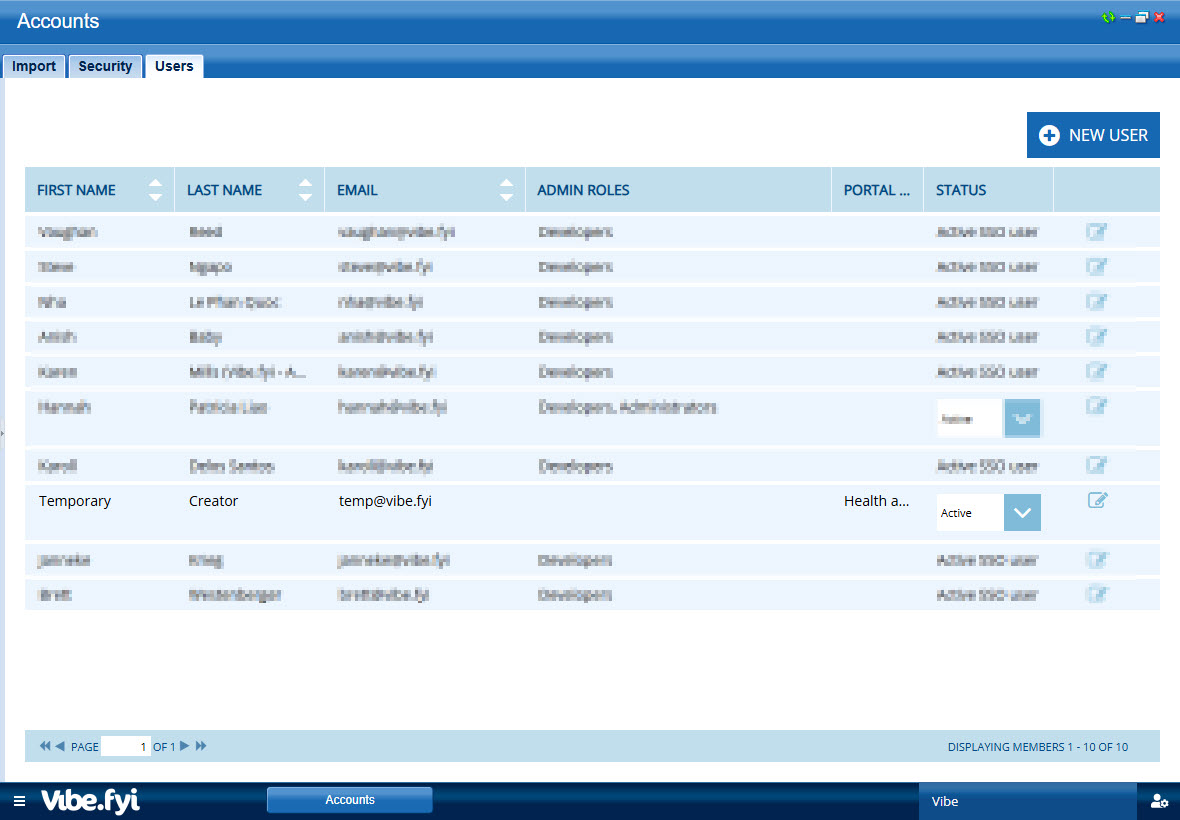Go to the first page of users
1180x820 pixels.
tap(44, 746)
